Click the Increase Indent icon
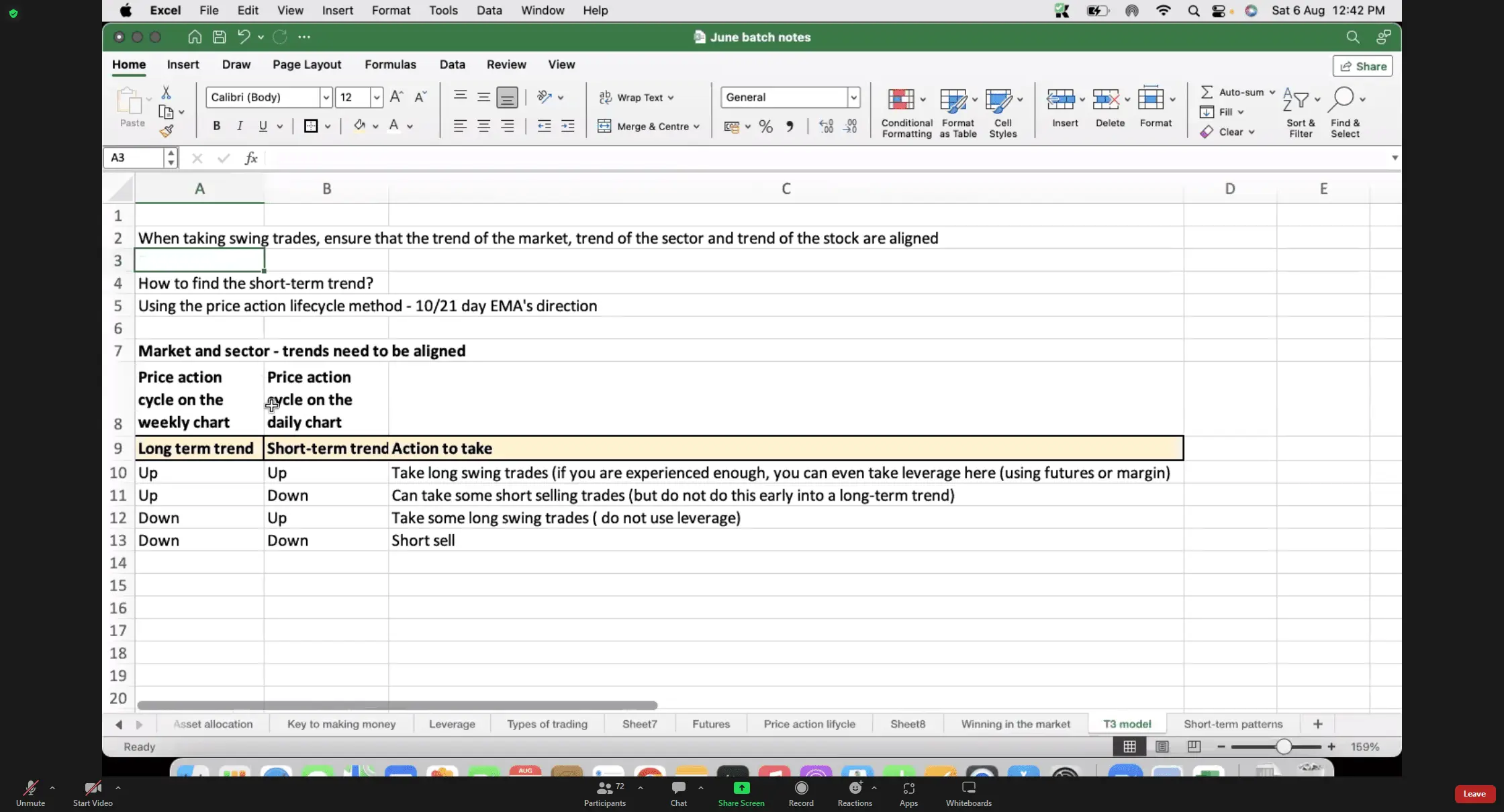 click(567, 126)
